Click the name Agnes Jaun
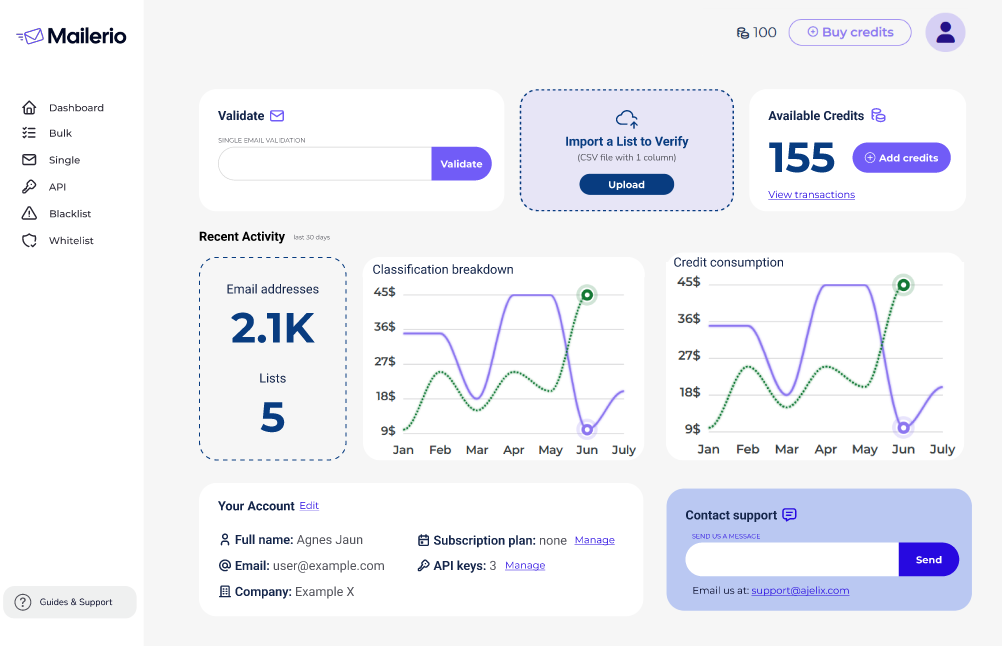 tap(330, 540)
